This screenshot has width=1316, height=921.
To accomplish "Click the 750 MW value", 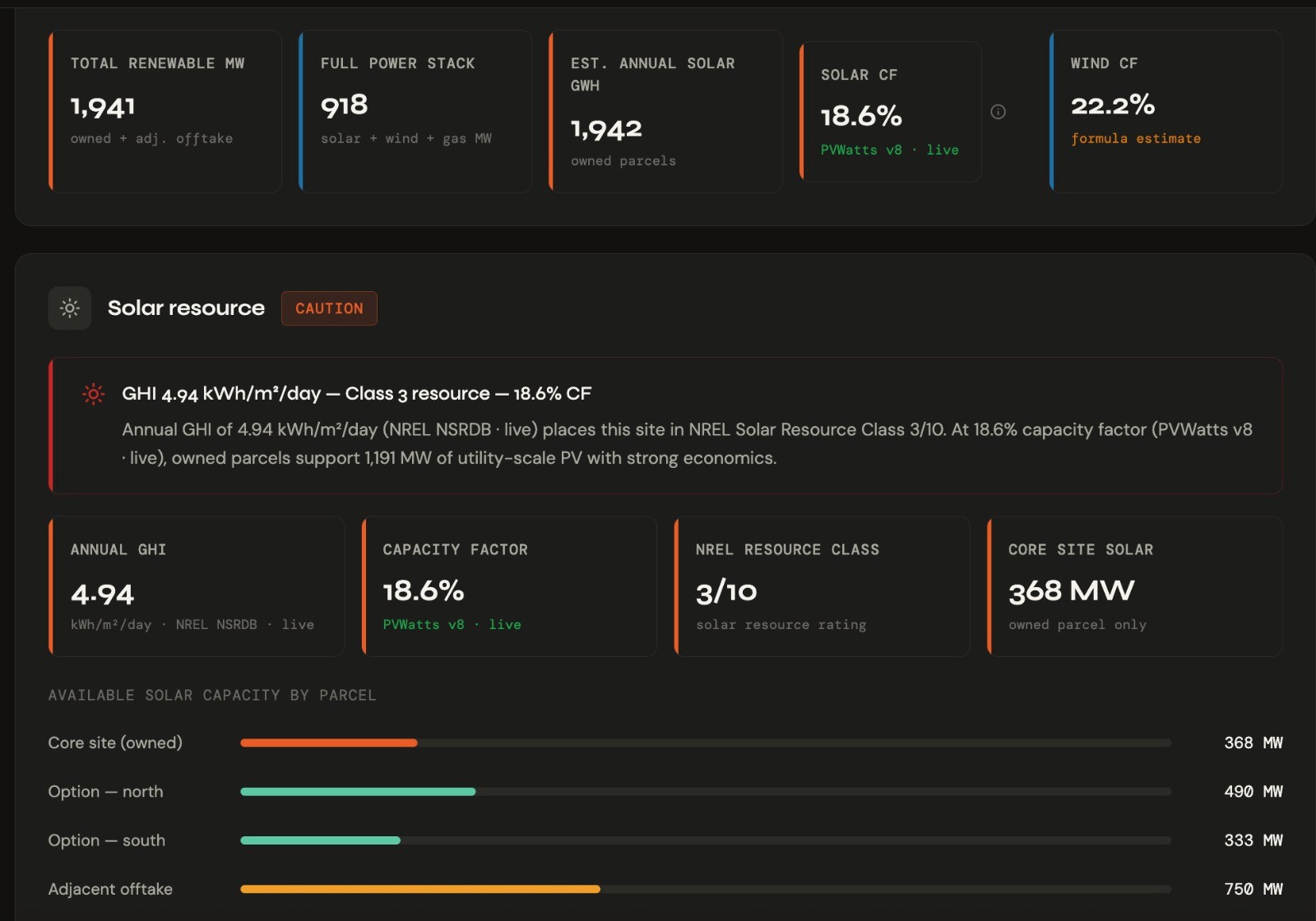I will tap(1253, 889).
